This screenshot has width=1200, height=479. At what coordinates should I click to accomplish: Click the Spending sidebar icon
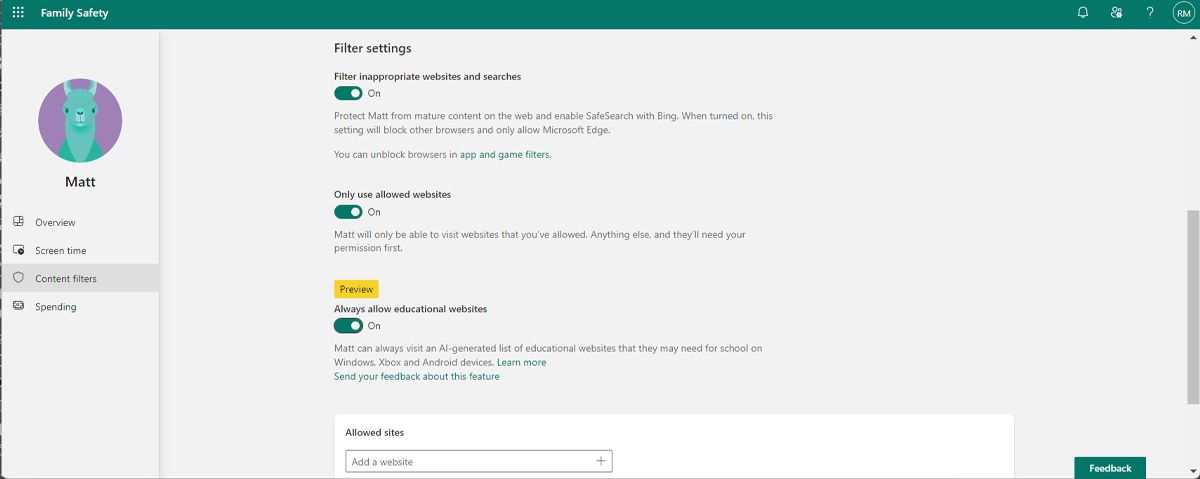point(18,306)
